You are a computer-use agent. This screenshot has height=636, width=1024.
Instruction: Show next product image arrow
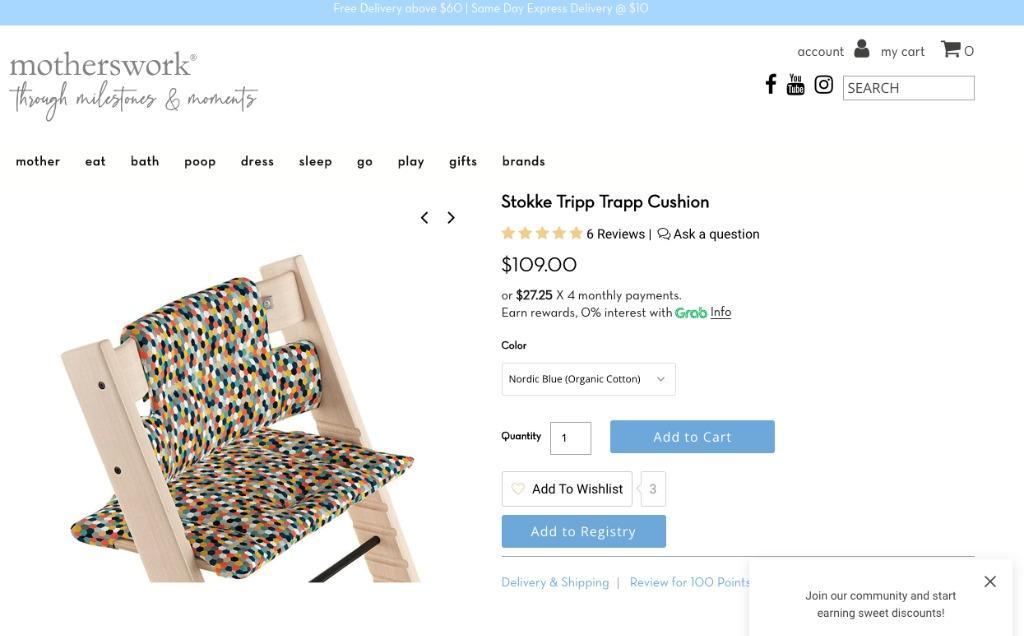(x=451, y=217)
